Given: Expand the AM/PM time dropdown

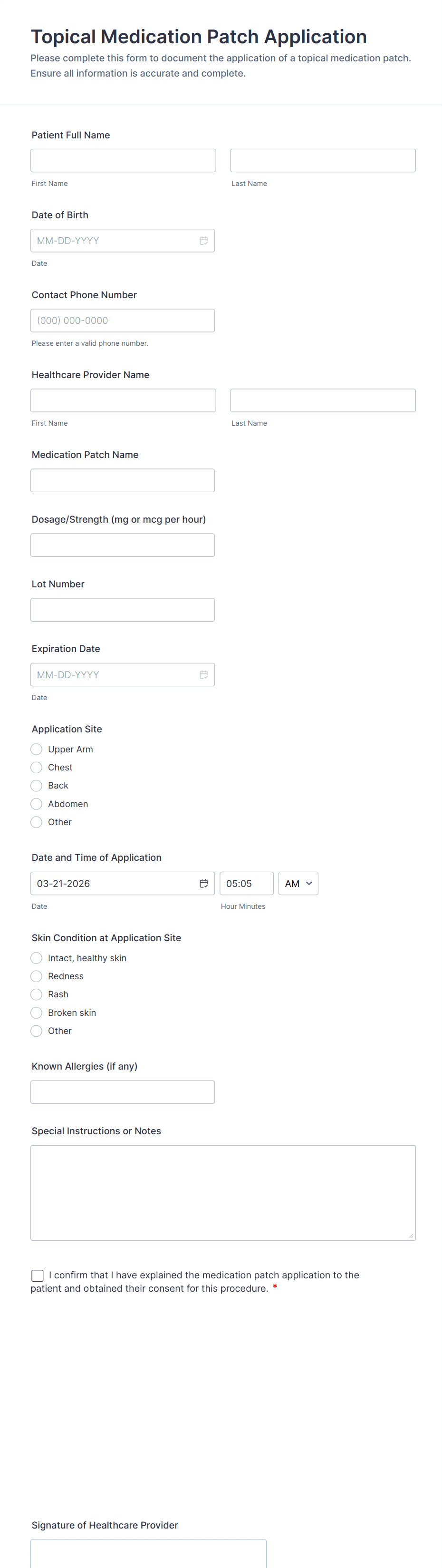Looking at the screenshot, I should (298, 883).
